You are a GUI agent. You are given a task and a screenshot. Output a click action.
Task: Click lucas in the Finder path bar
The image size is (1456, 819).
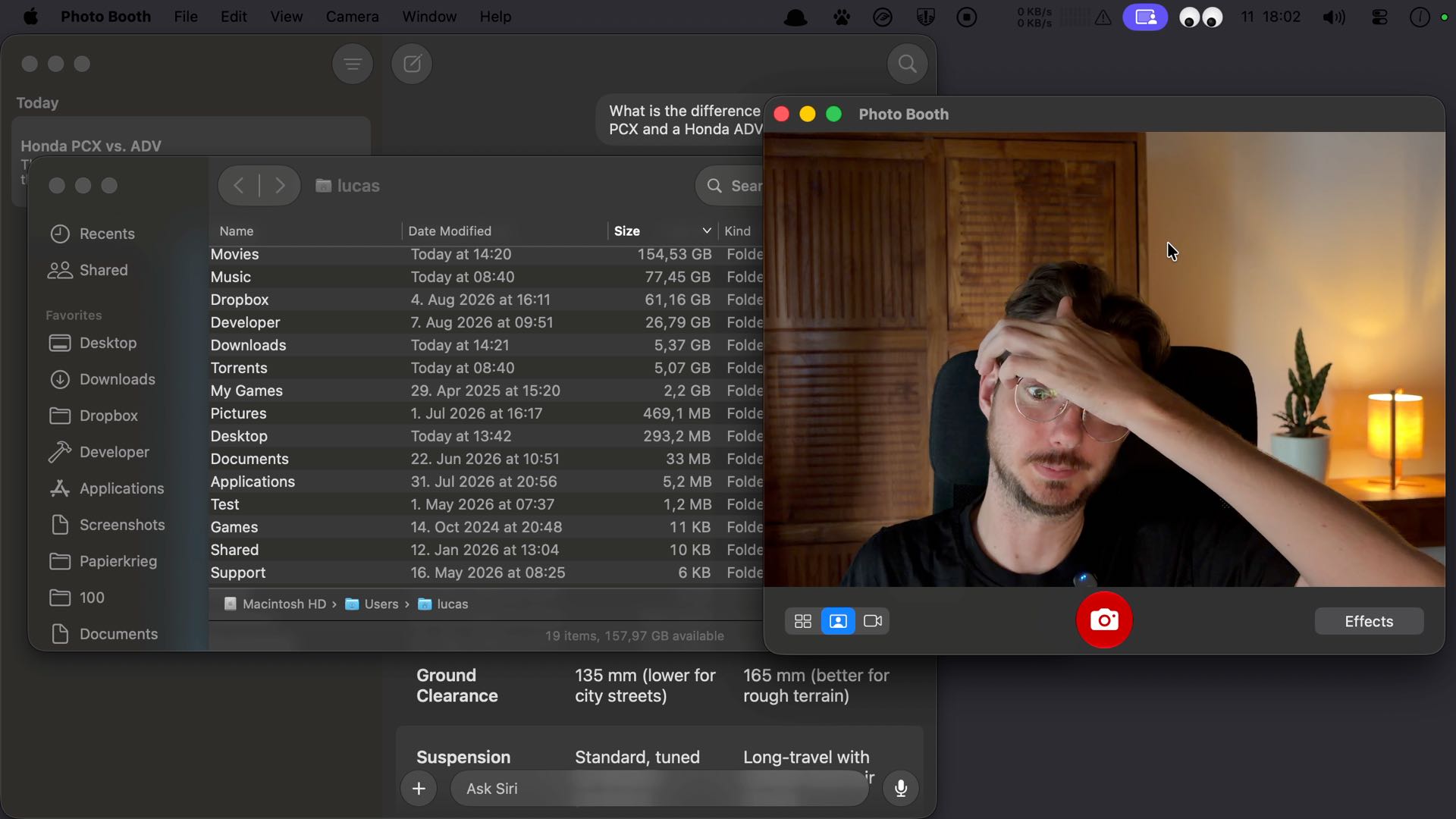point(443,604)
